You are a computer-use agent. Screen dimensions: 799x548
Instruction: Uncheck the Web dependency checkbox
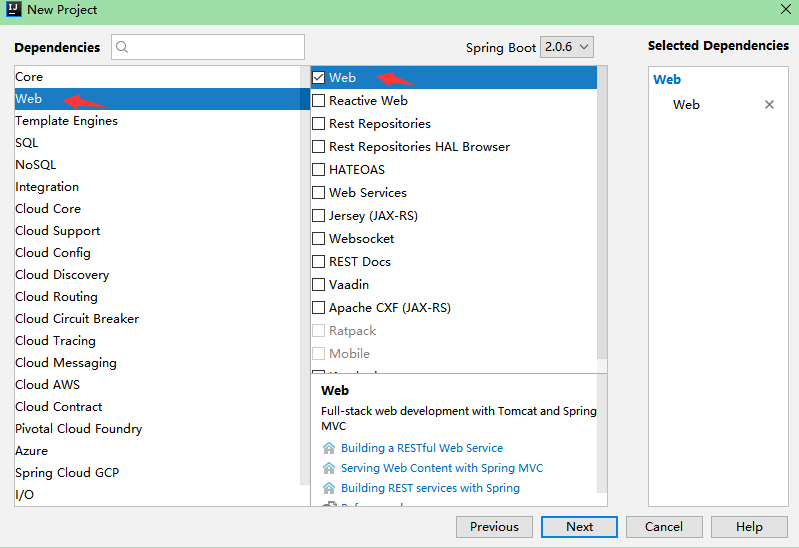pos(318,77)
